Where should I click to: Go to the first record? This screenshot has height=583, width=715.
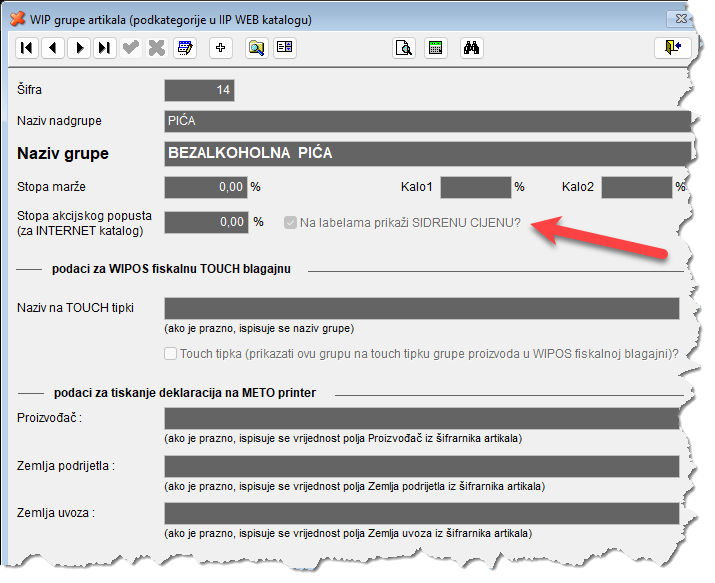27,47
